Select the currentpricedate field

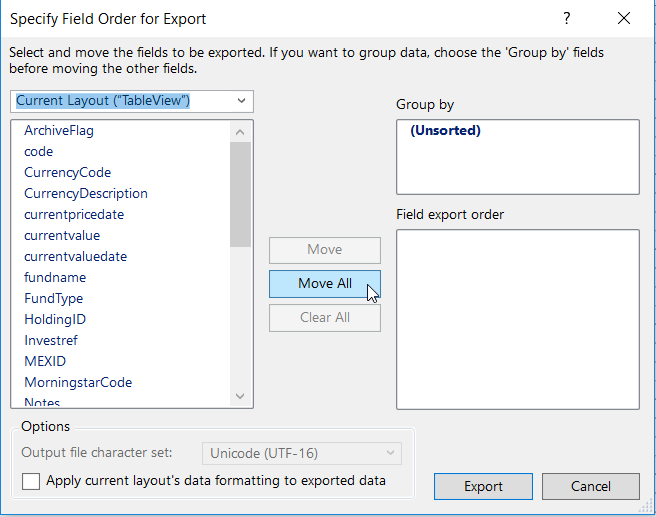tap(74, 215)
